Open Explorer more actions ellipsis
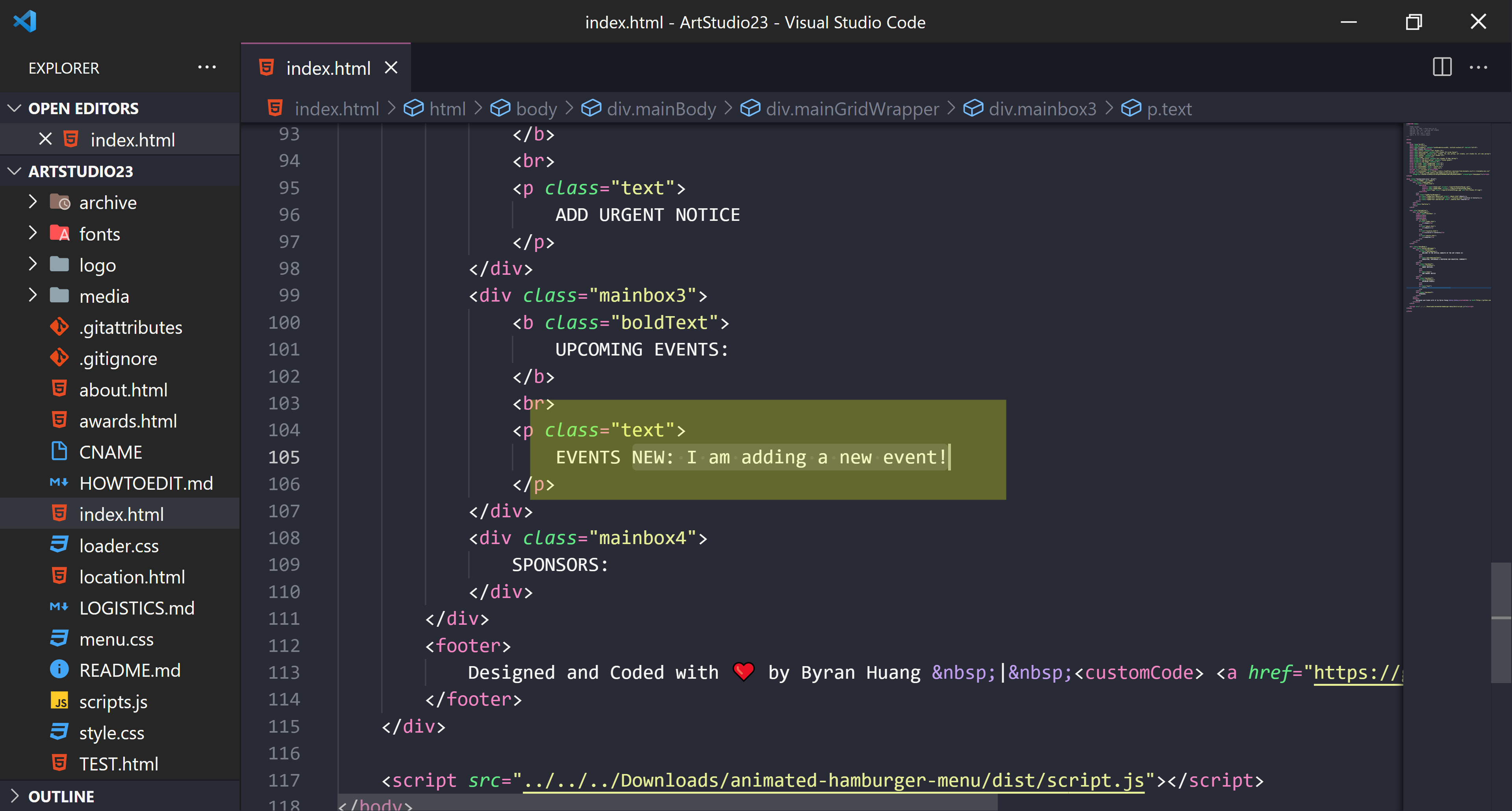This screenshot has width=1512, height=811. pyautogui.click(x=207, y=67)
